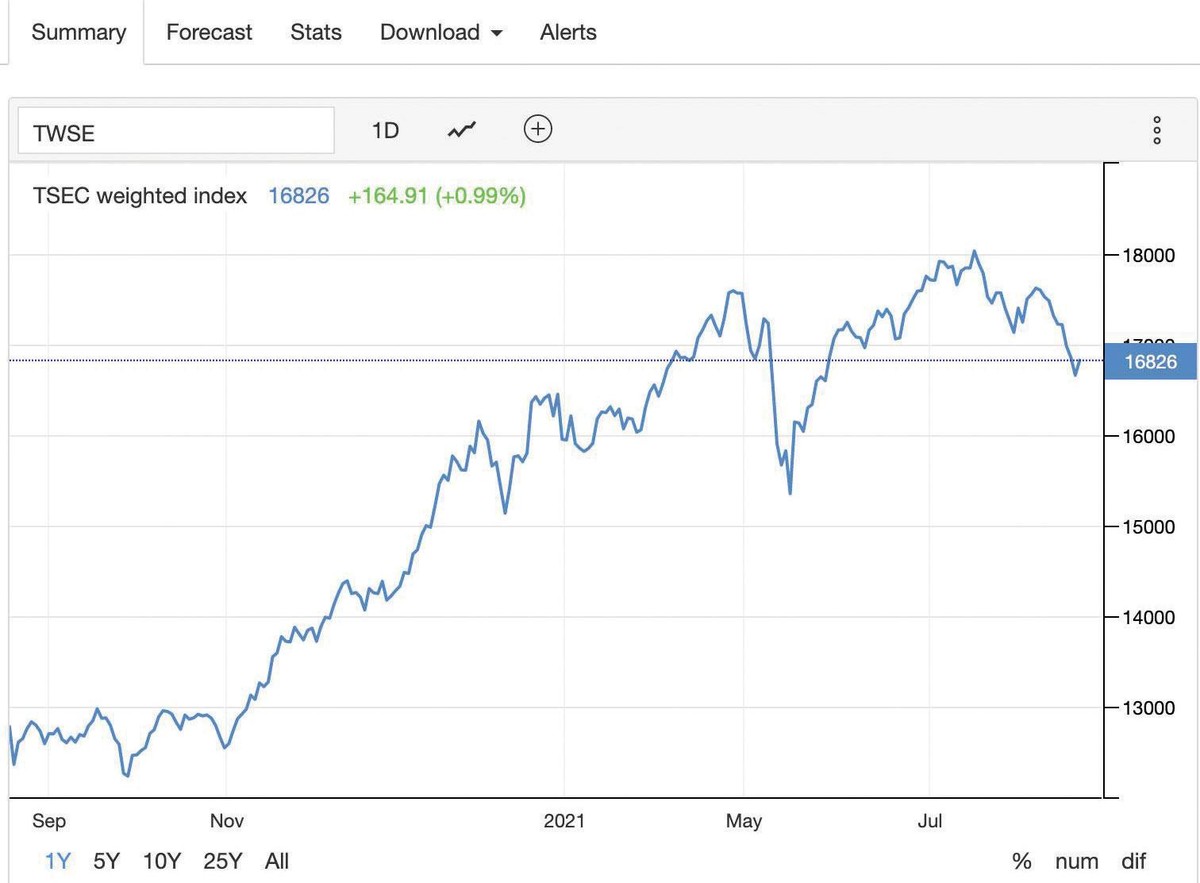The height and width of the screenshot is (883, 1200).
Task: Switch chart to 10Y range
Action: click(162, 860)
